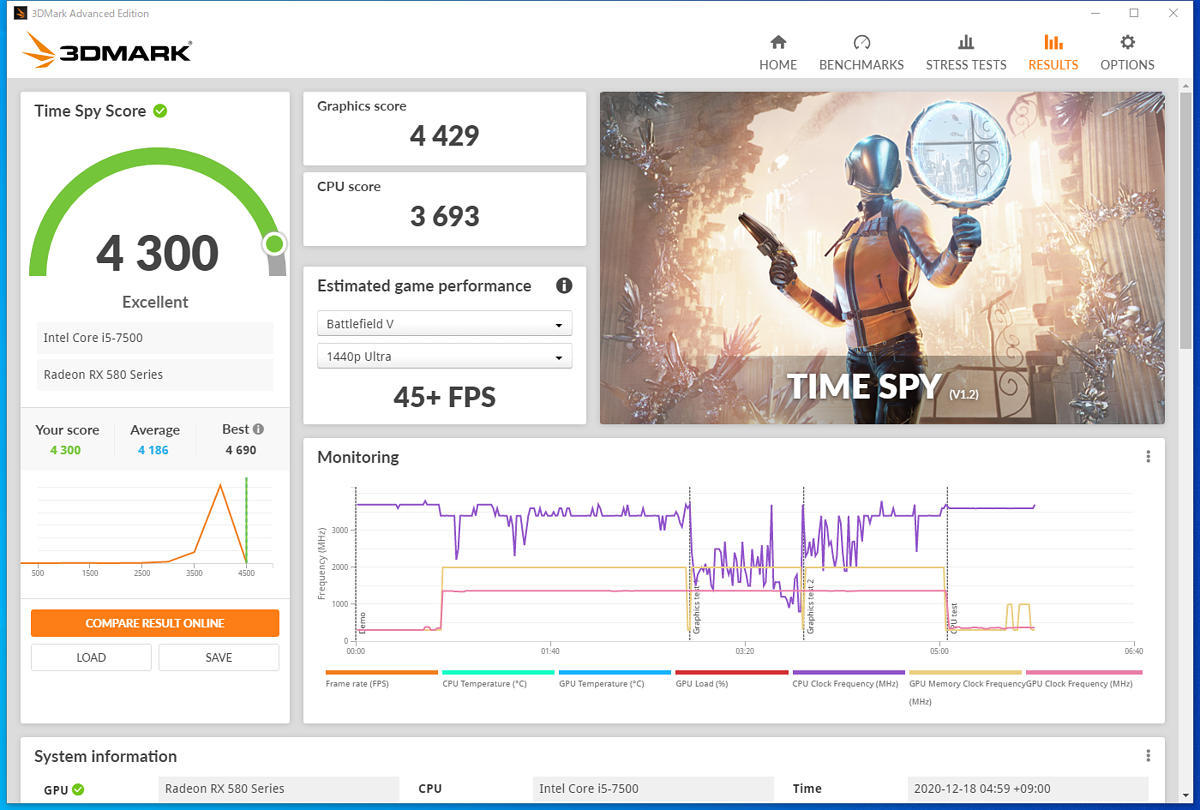Open the Benchmarks gauge icon
The height and width of the screenshot is (810, 1200).
pyautogui.click(x=861, y=42)
